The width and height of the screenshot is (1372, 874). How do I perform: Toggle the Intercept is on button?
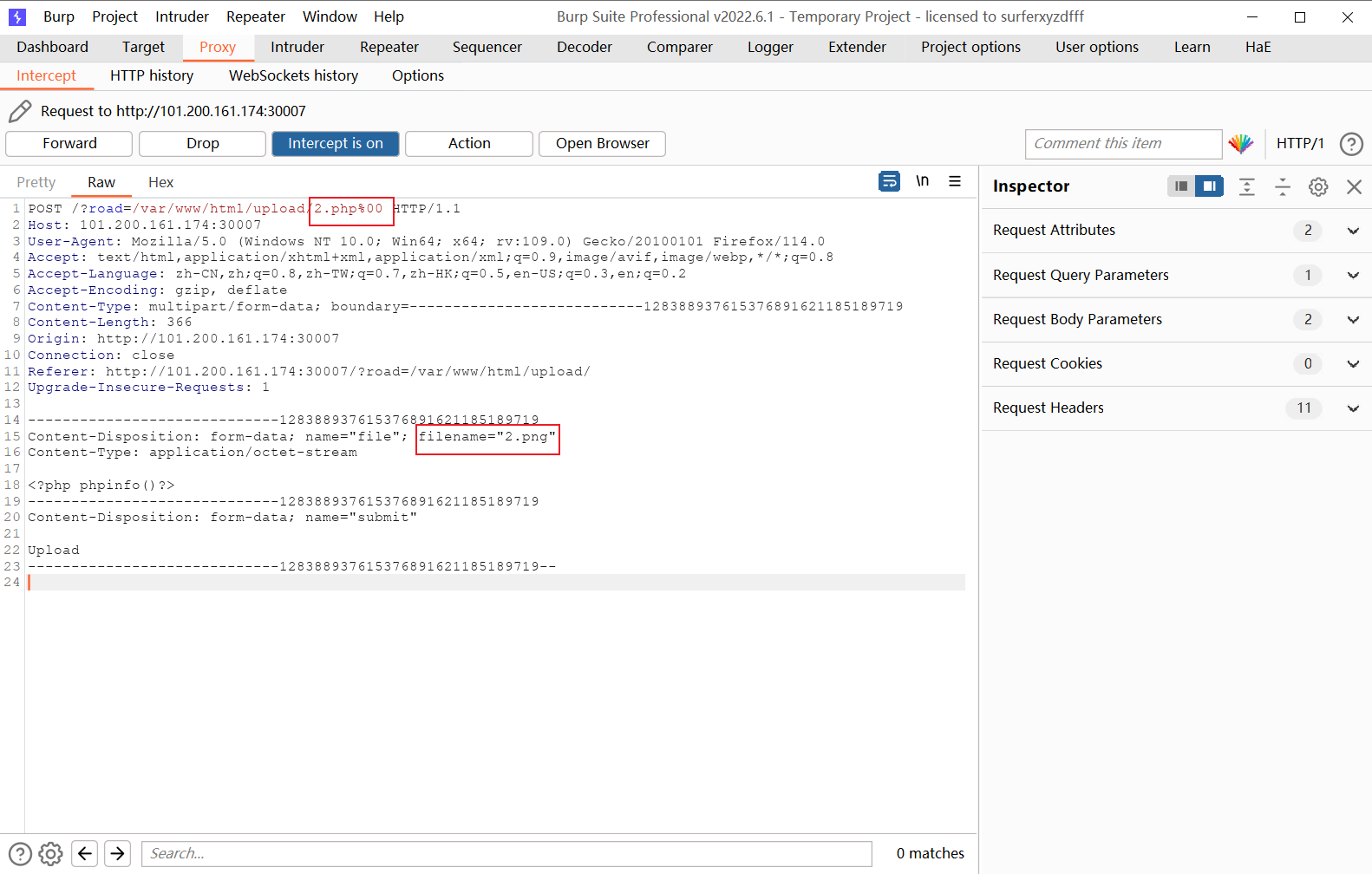point(336,144)
